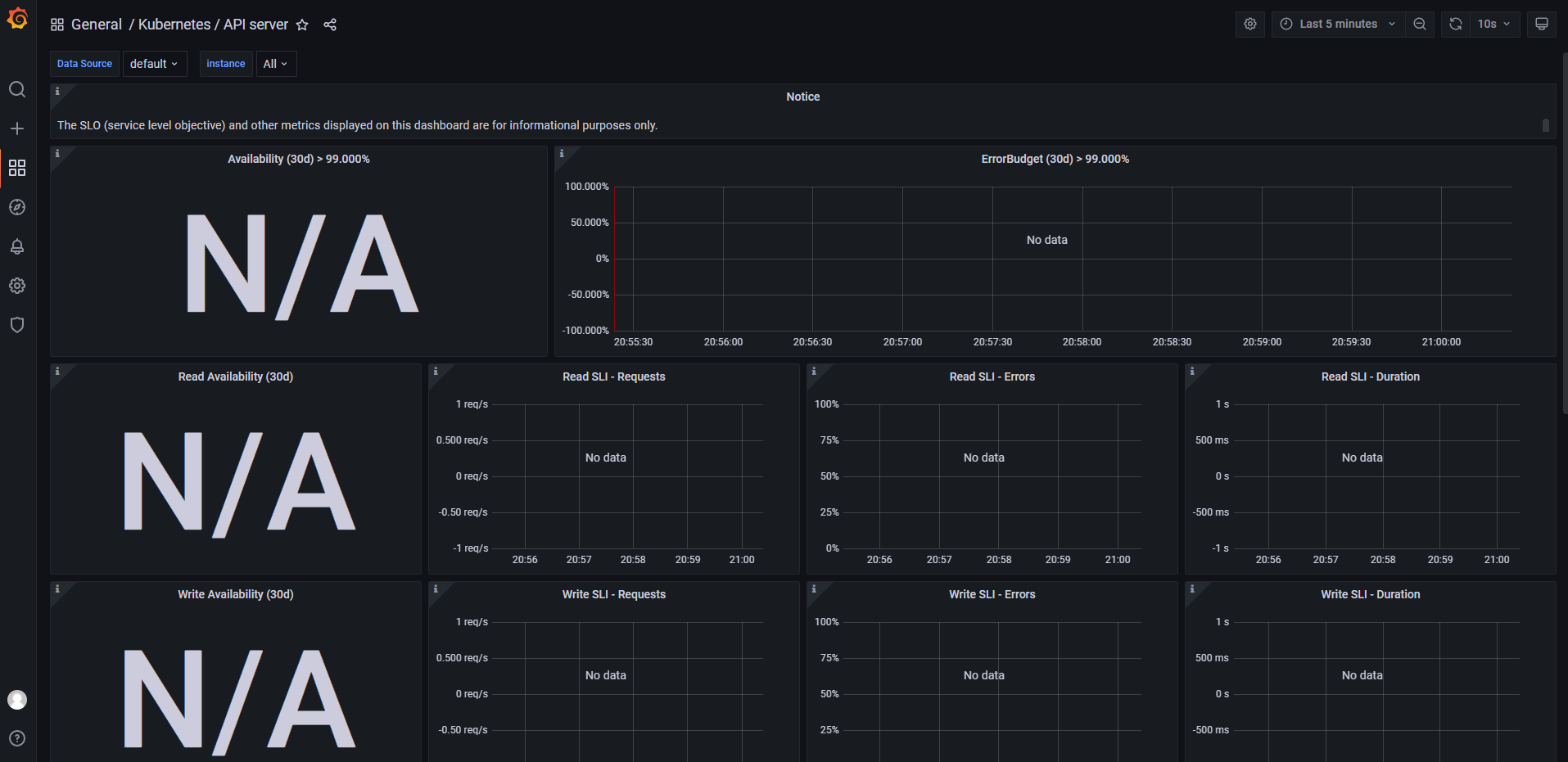Screen dimensions: 1568x762
Task: Click "No data" in Write SLI - Duration graph
Action: [x=1362, y=675]
